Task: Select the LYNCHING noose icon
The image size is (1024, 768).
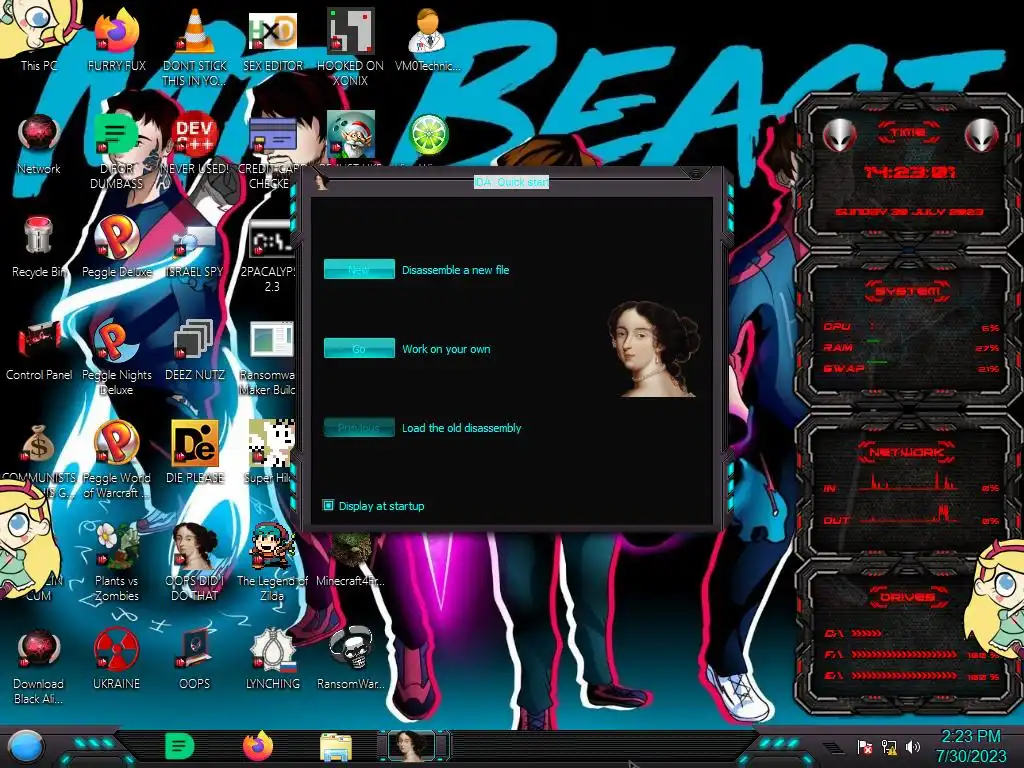Action: [272, 658]
